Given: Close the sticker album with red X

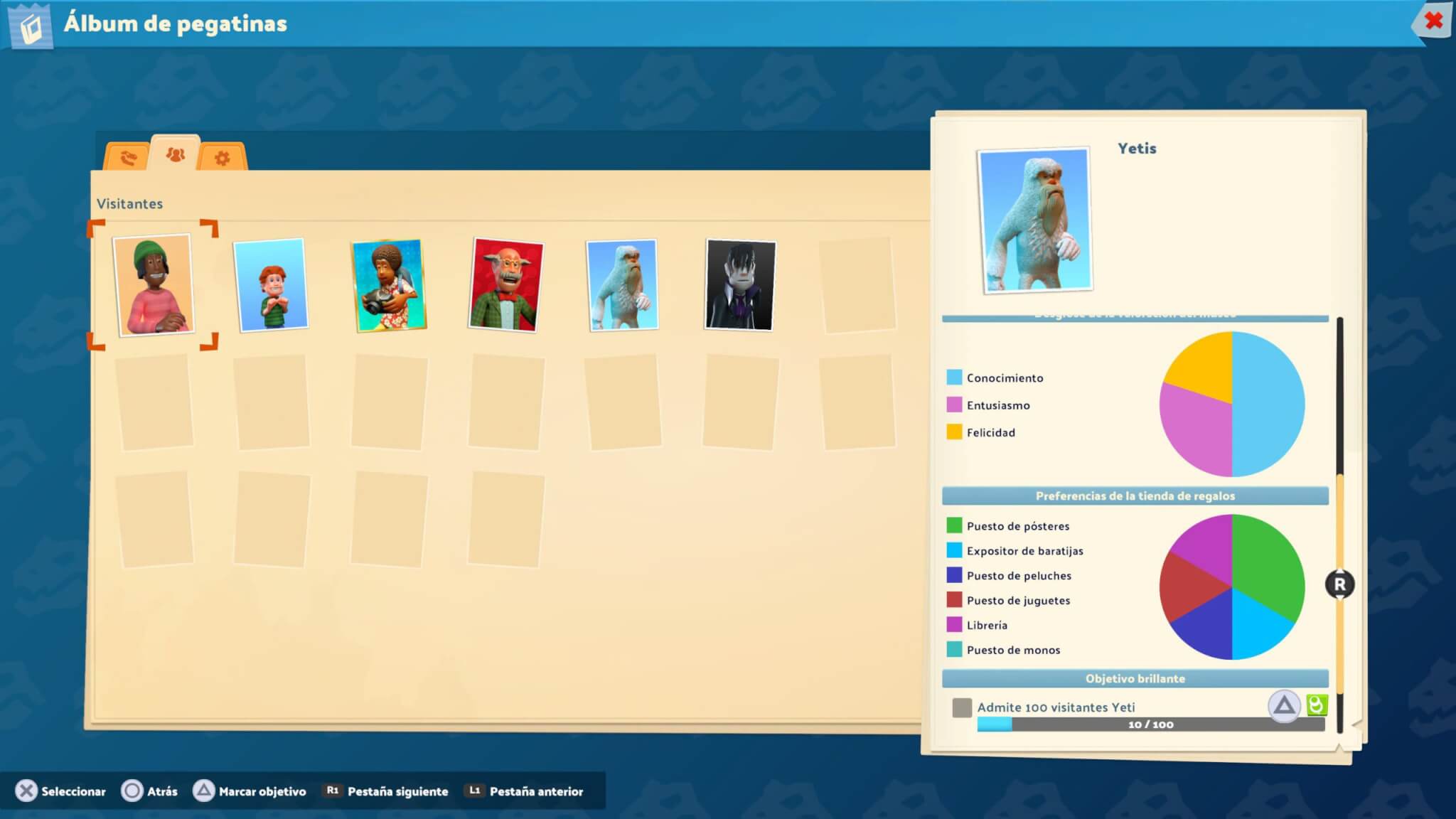Looking at the screenshot, I should click(x=1433, y=21).
